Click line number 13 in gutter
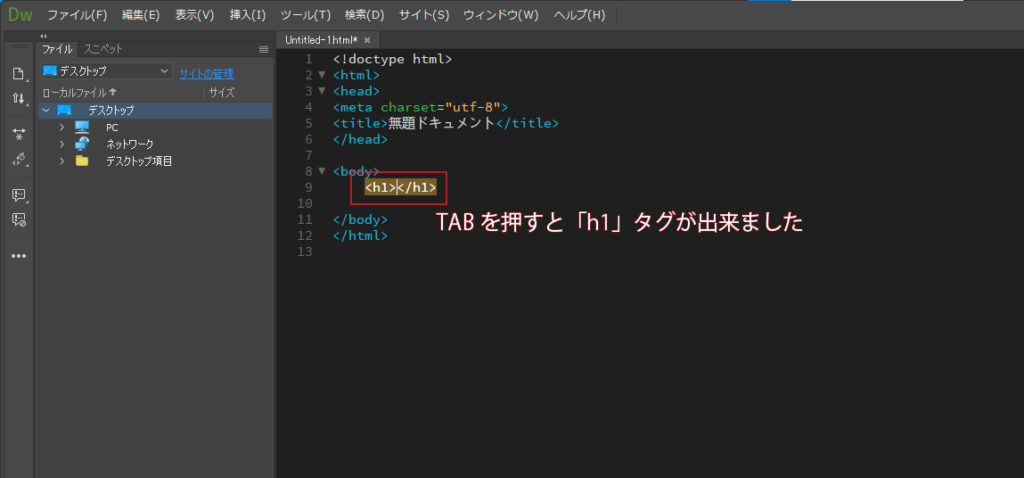Viewport: 1024px width, 478px height. point(304,252)
